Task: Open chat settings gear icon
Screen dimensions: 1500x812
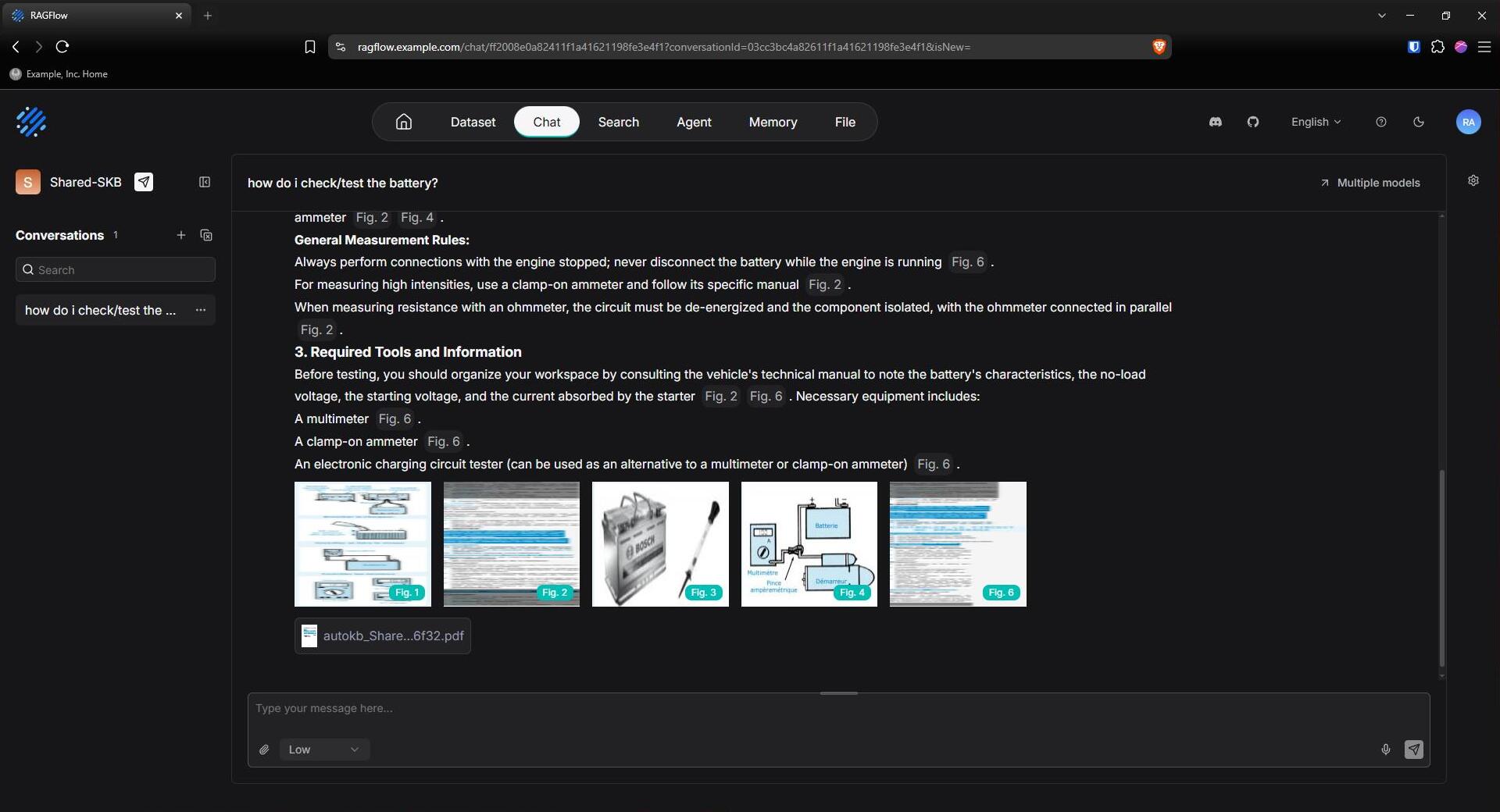Action: click(1473, 180)
